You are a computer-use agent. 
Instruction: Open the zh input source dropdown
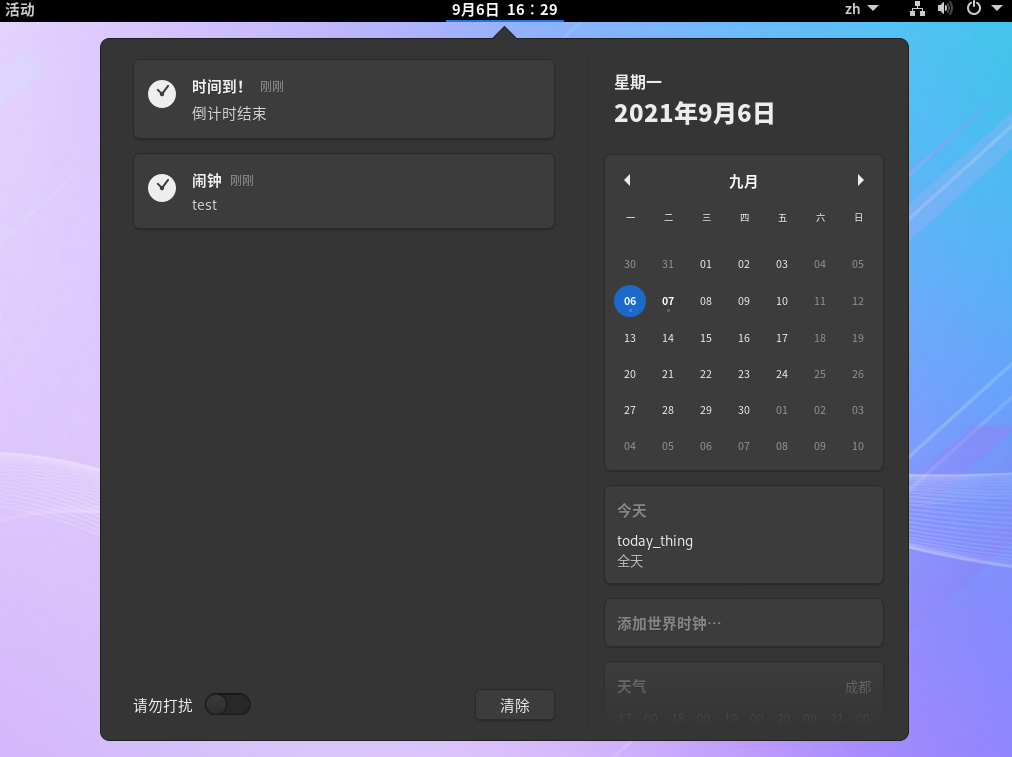point(861,9)
